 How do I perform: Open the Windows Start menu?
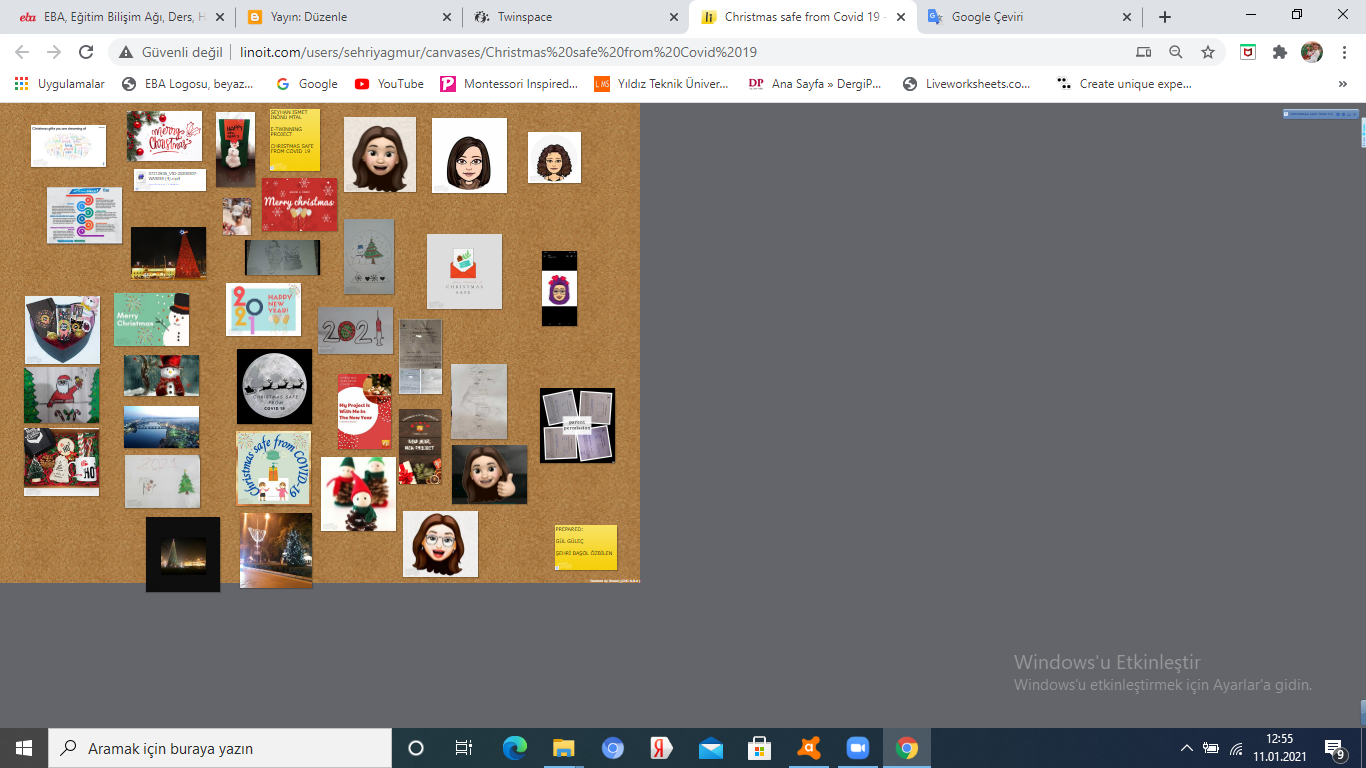click(24, 748)
